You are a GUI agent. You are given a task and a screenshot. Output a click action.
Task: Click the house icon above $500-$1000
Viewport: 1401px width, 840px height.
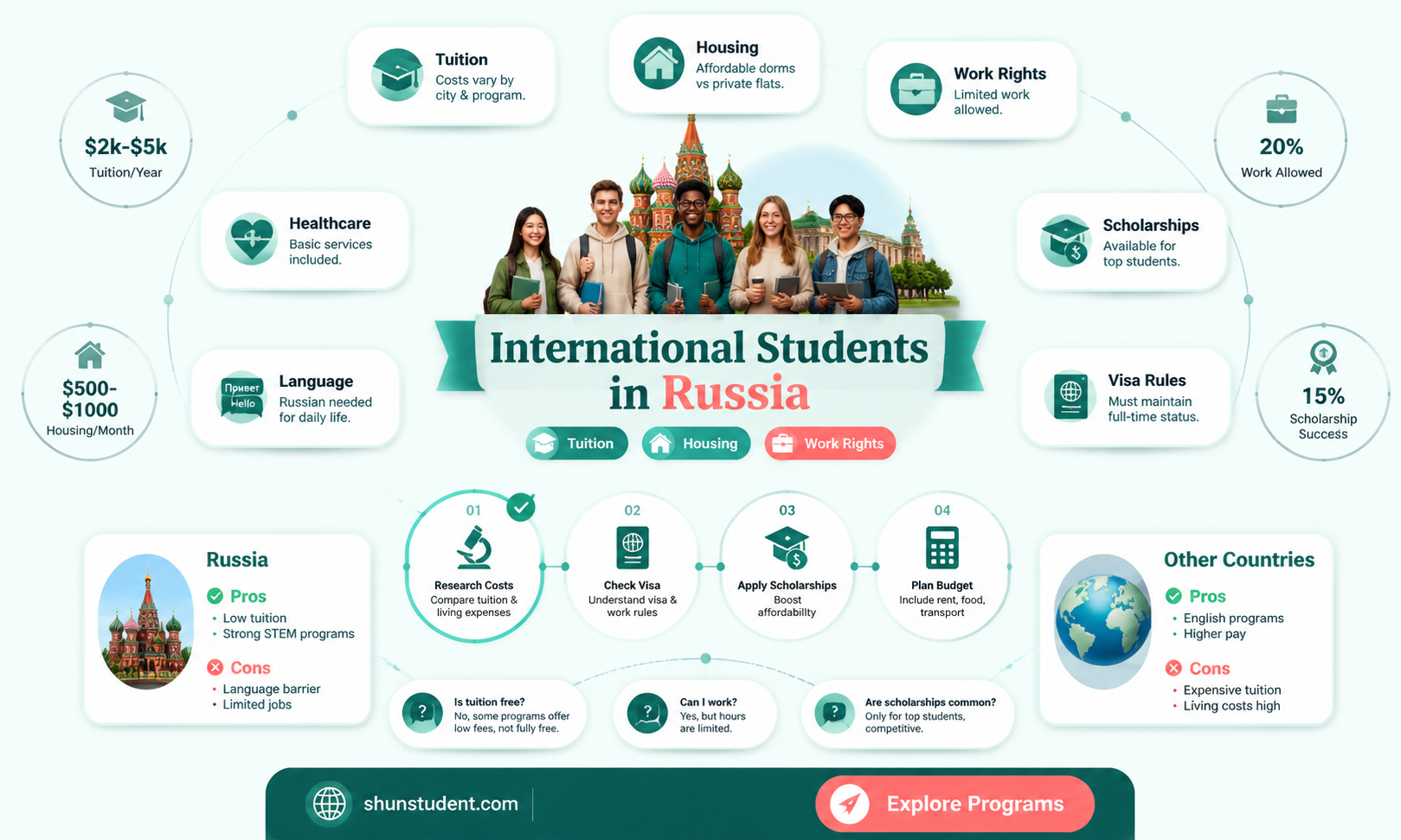click(x=90, y=355)
